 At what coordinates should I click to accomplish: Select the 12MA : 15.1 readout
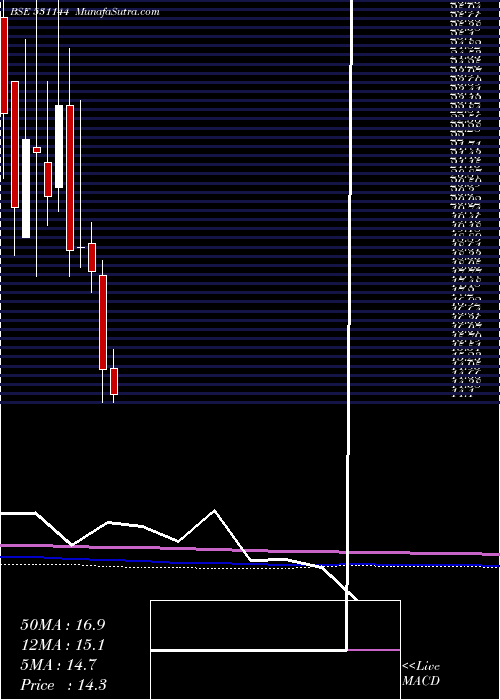[x=62, y=645]
